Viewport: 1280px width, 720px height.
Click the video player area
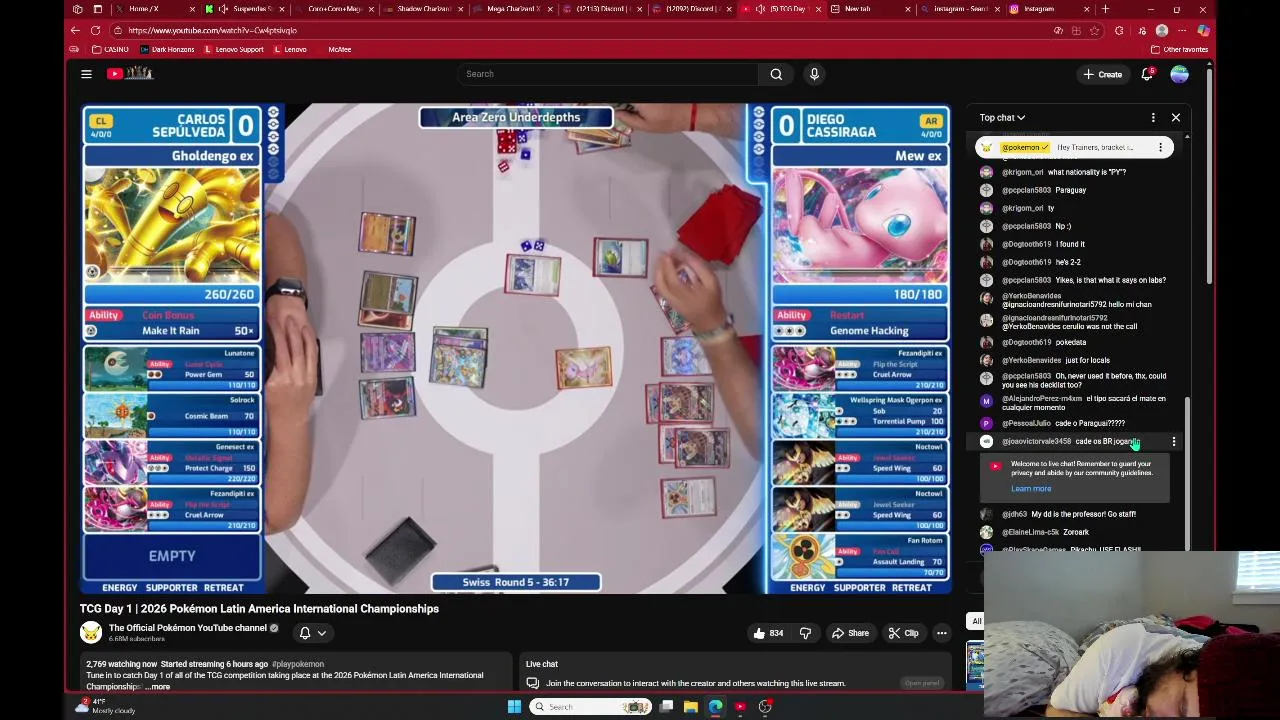pos(516,348)
